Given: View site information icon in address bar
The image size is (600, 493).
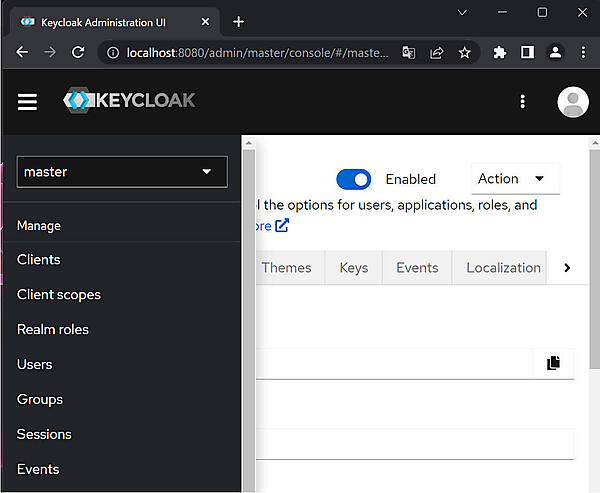Looking at the screenshot, I should point(113,52).
